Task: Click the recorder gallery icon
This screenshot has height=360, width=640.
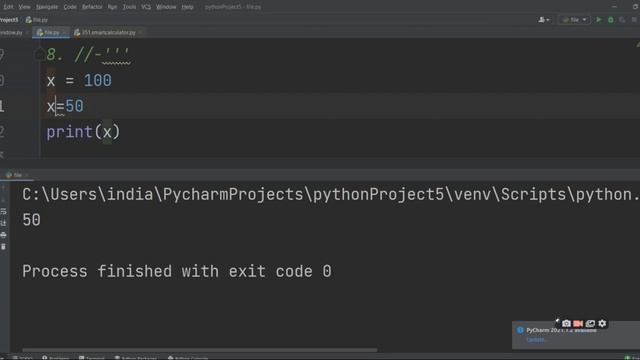Action: point(590,323)
